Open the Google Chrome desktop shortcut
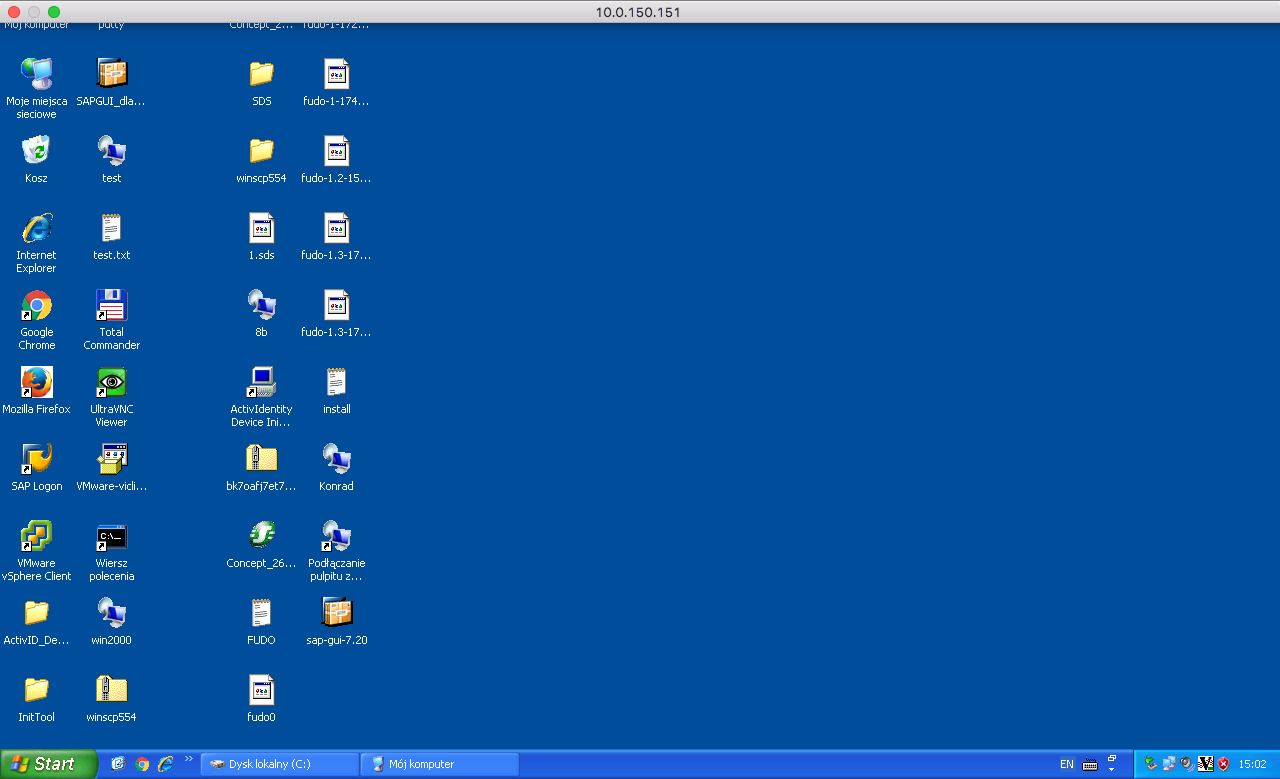 (37, 306)
